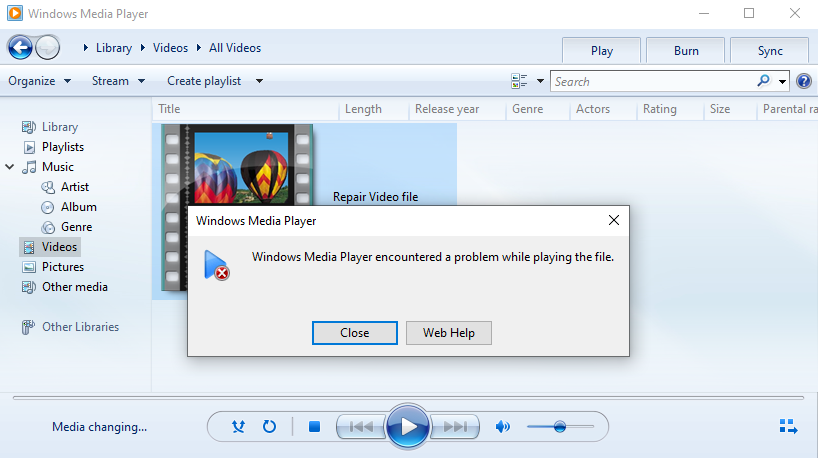
Task: Toggle repeat playback
Action: pos(269,427)
